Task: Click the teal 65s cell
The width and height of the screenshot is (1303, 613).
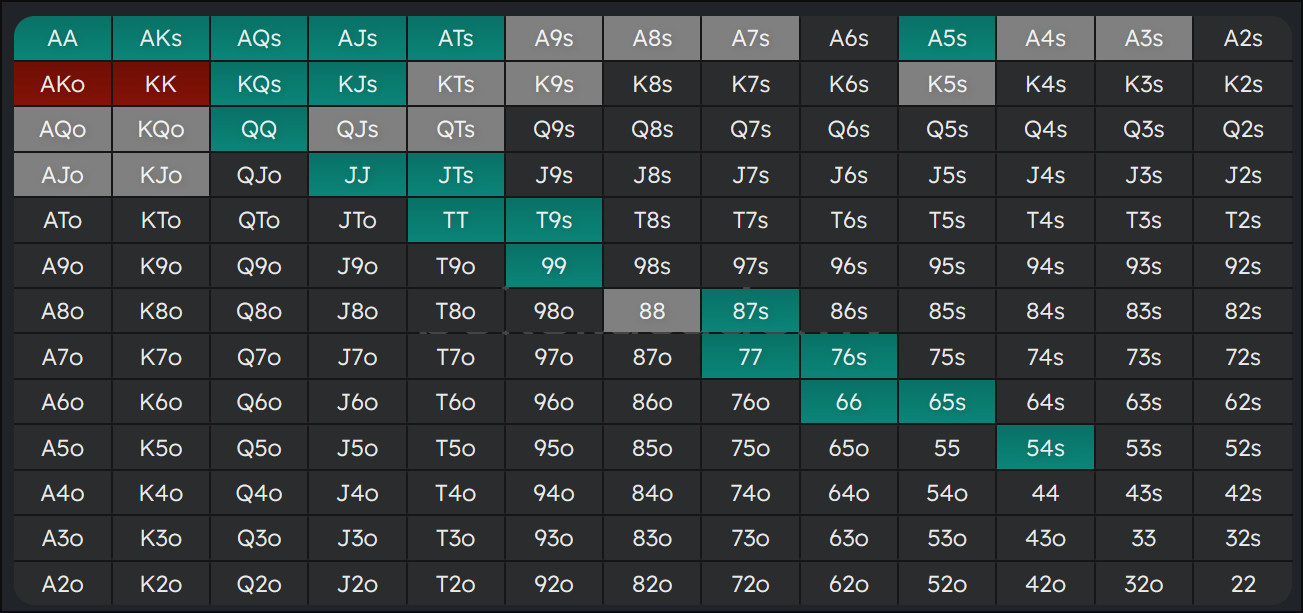Action: point(947,403)
